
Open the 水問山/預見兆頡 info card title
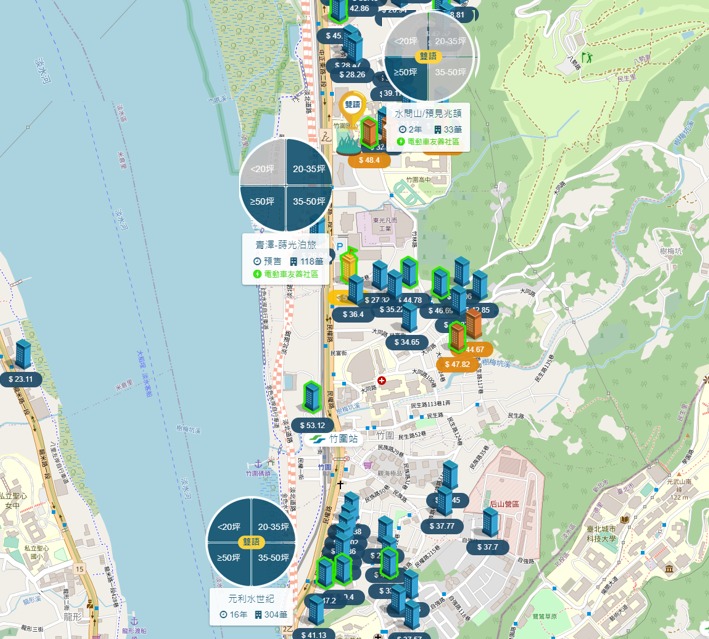(x=428, y=114)
